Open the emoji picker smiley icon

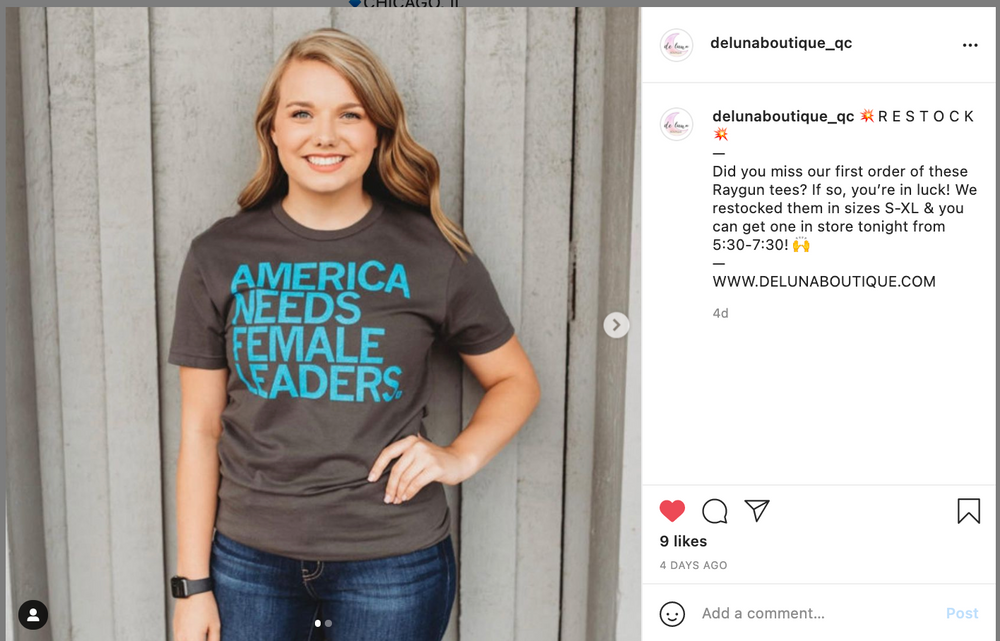672,613
